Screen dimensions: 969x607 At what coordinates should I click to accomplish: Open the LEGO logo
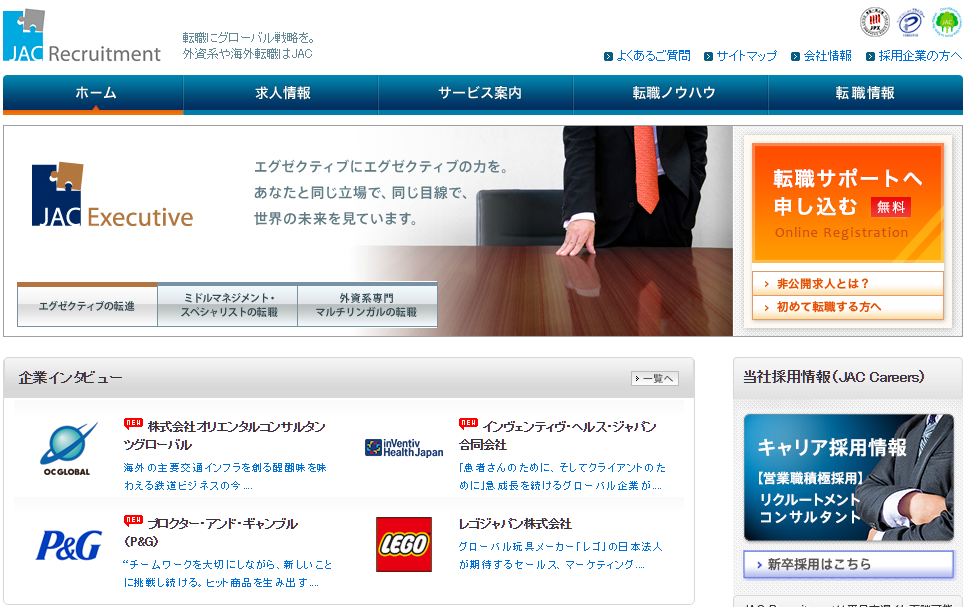tap(404, 545)
